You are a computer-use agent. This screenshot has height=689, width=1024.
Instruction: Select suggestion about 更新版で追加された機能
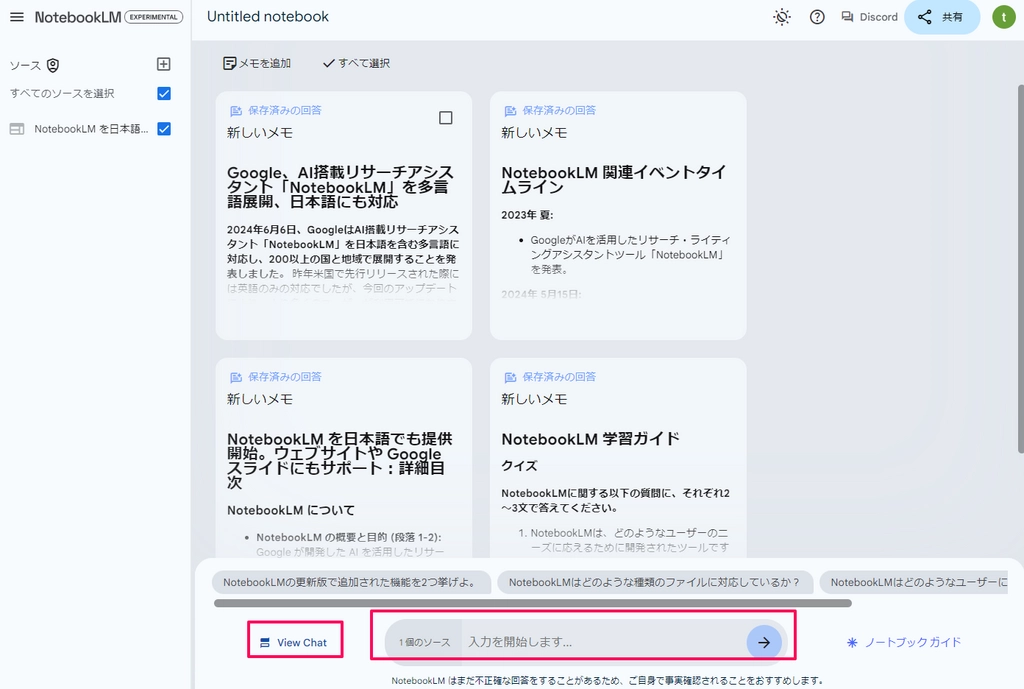click(351, 582)
